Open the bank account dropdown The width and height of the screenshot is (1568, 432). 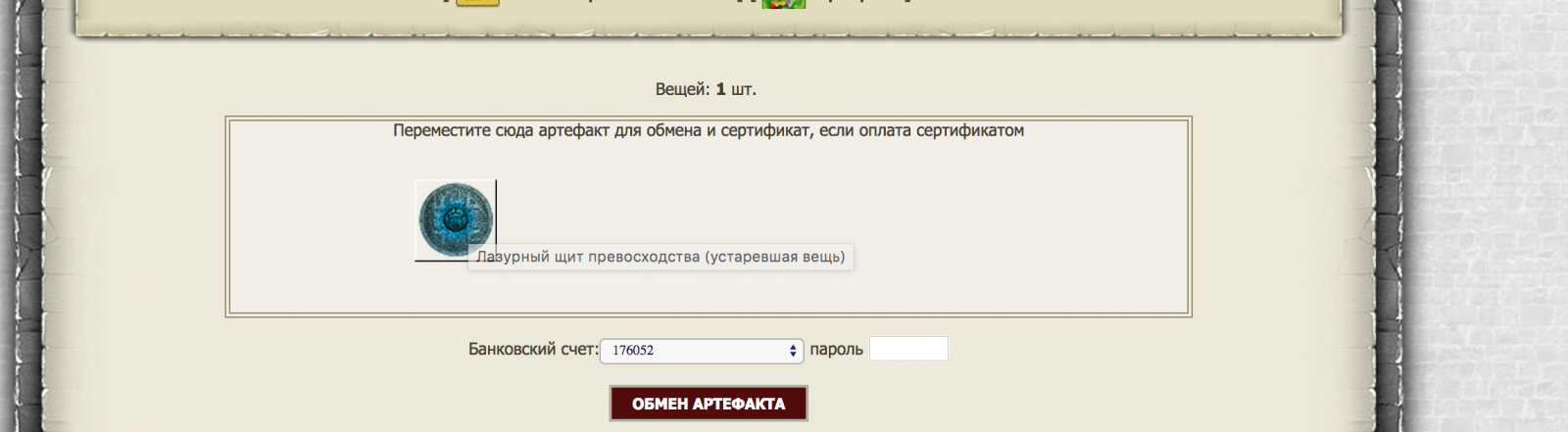(x=700, y=351)
